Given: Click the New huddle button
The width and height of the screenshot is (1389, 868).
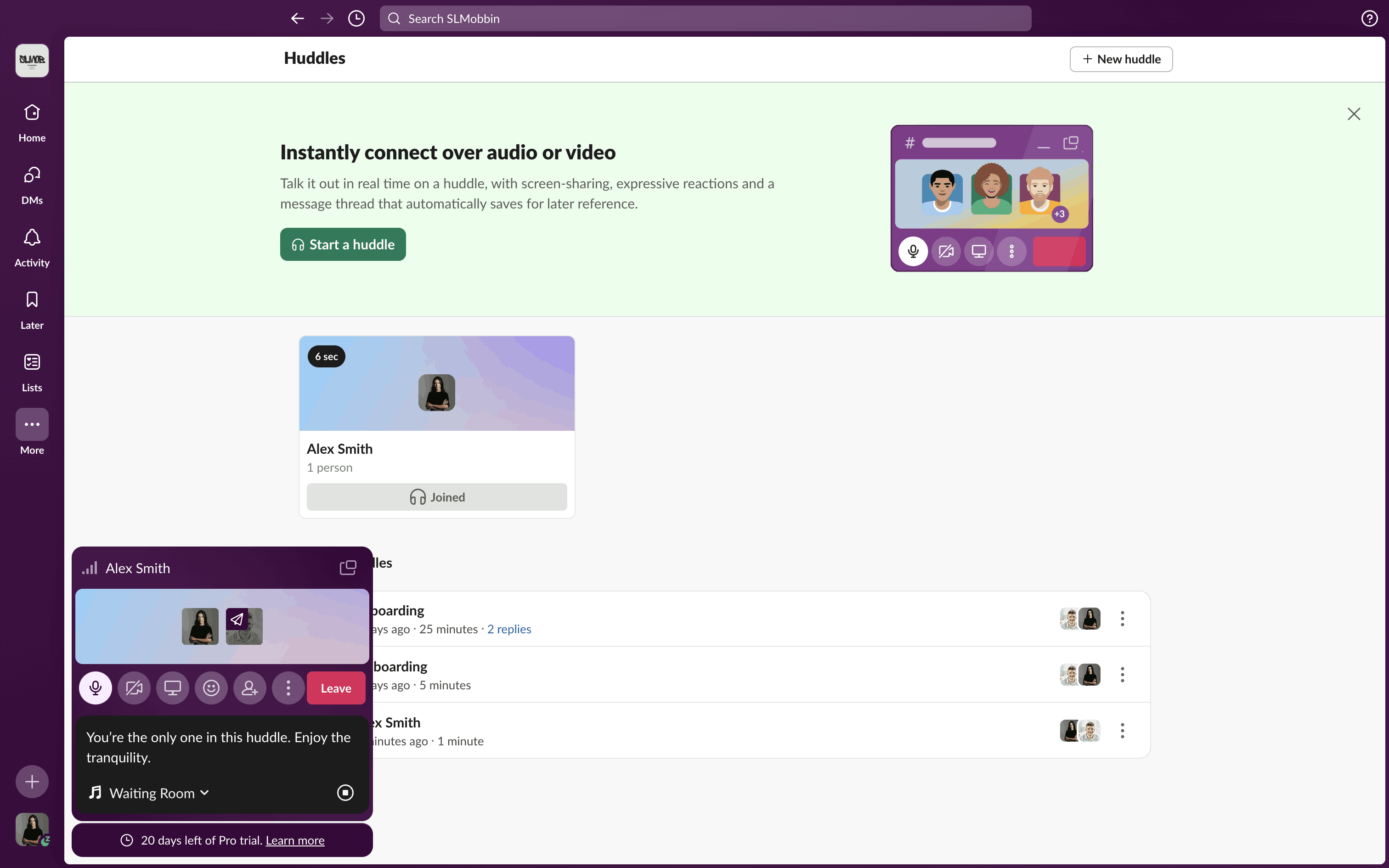Looking at the screenshot, I should [x=1120, y=59].
